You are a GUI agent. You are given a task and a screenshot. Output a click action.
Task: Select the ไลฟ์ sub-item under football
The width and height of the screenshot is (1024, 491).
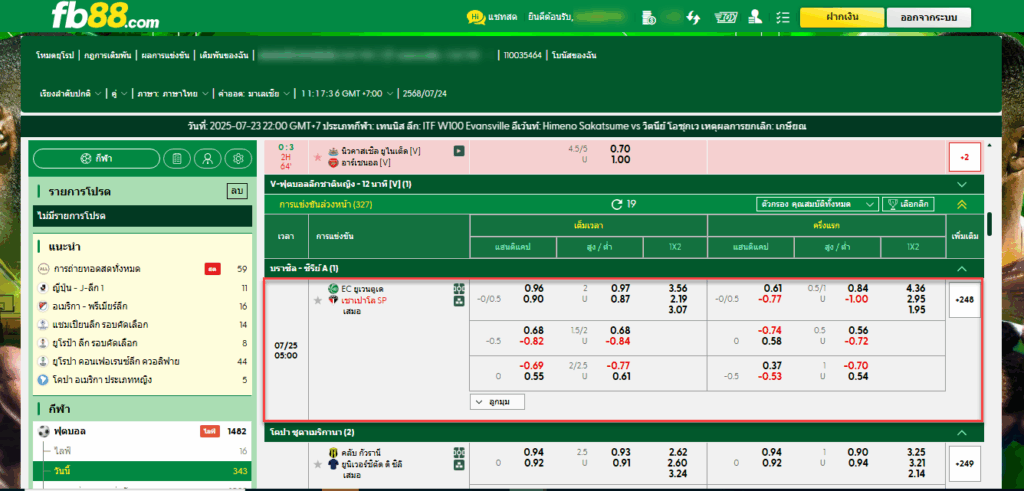(142, 451)
